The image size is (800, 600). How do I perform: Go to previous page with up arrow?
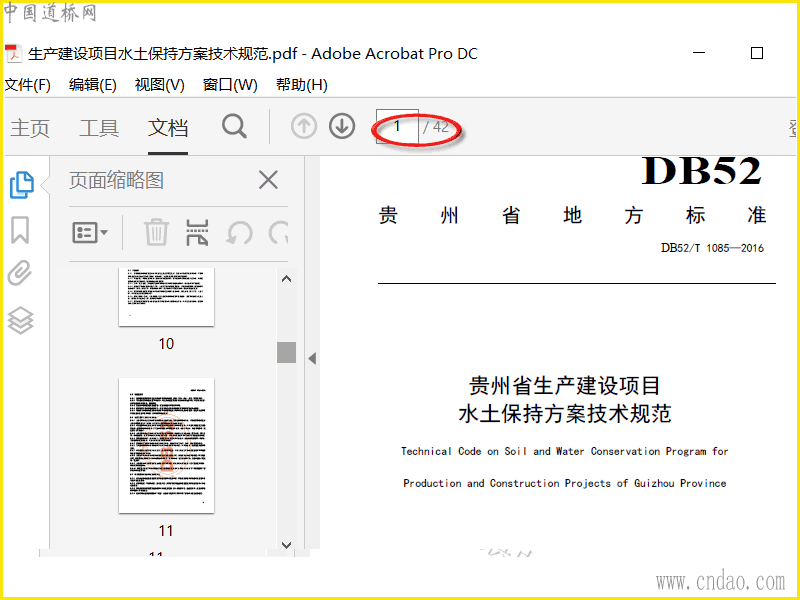click(304, 126)
